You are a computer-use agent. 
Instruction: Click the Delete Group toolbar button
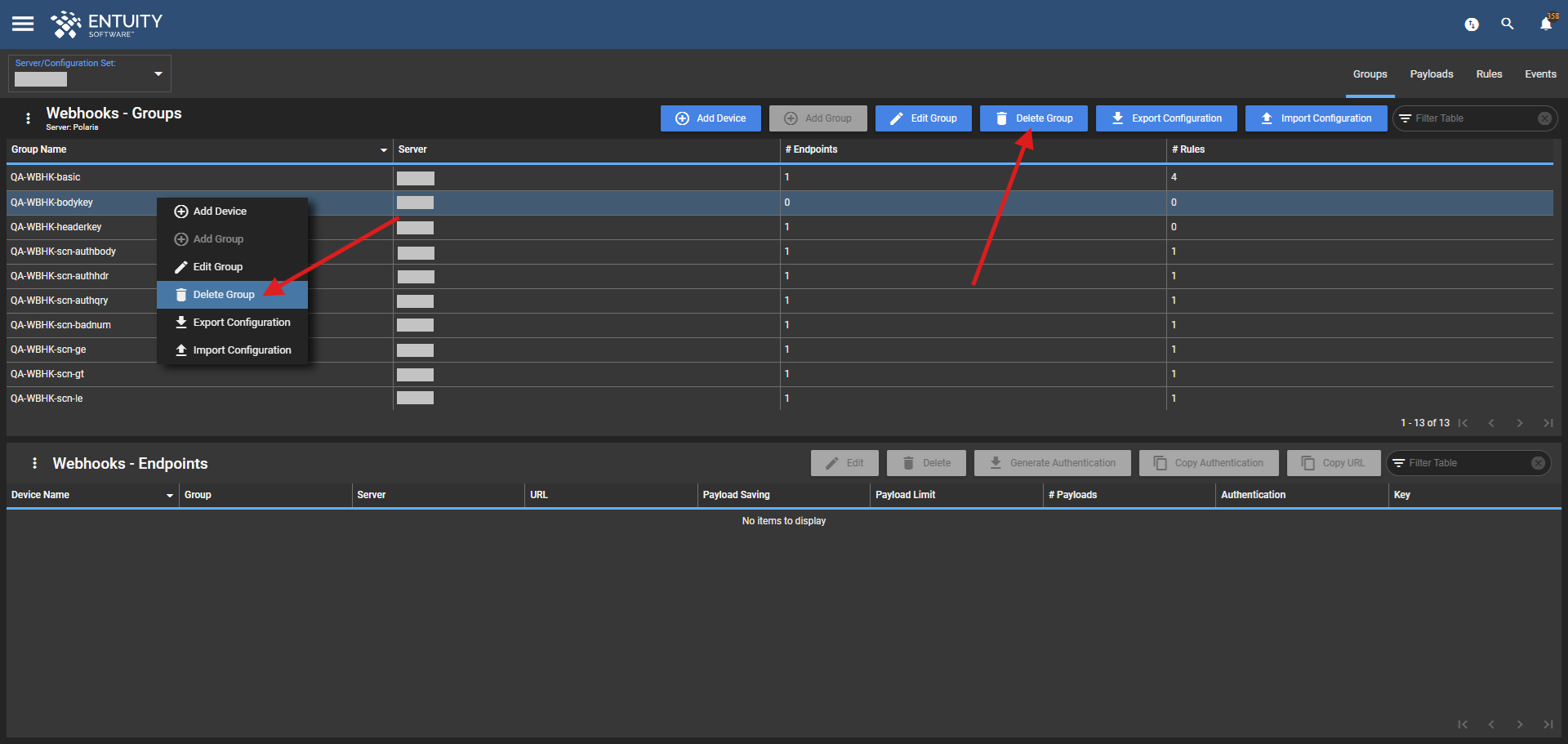pos(1034,118)
